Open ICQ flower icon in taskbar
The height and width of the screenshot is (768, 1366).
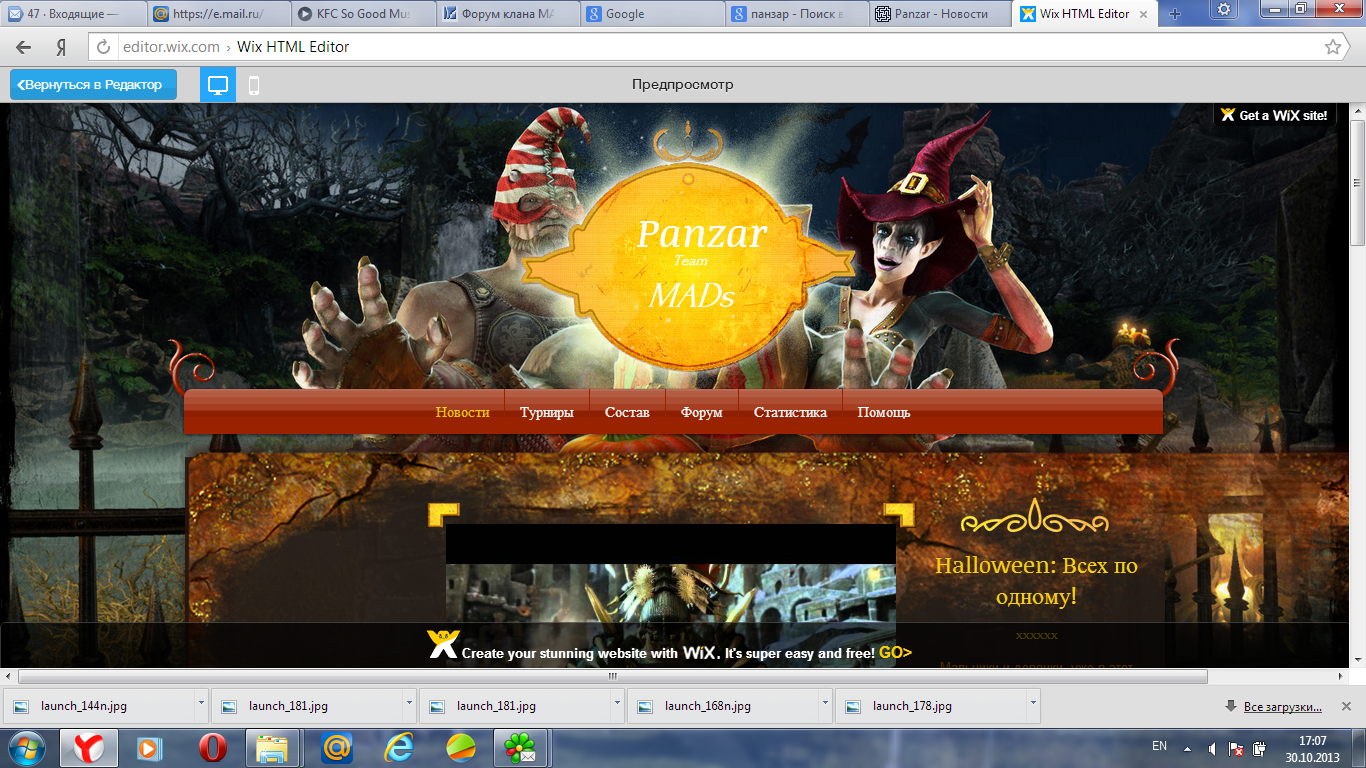(x=521, y=748)
